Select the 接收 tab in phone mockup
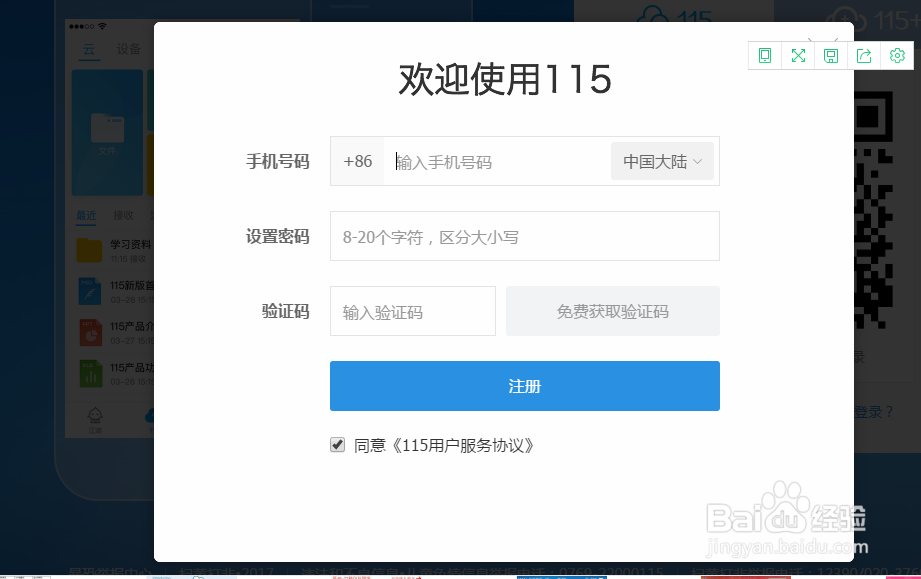921x579 pixels. click(123, 216)
